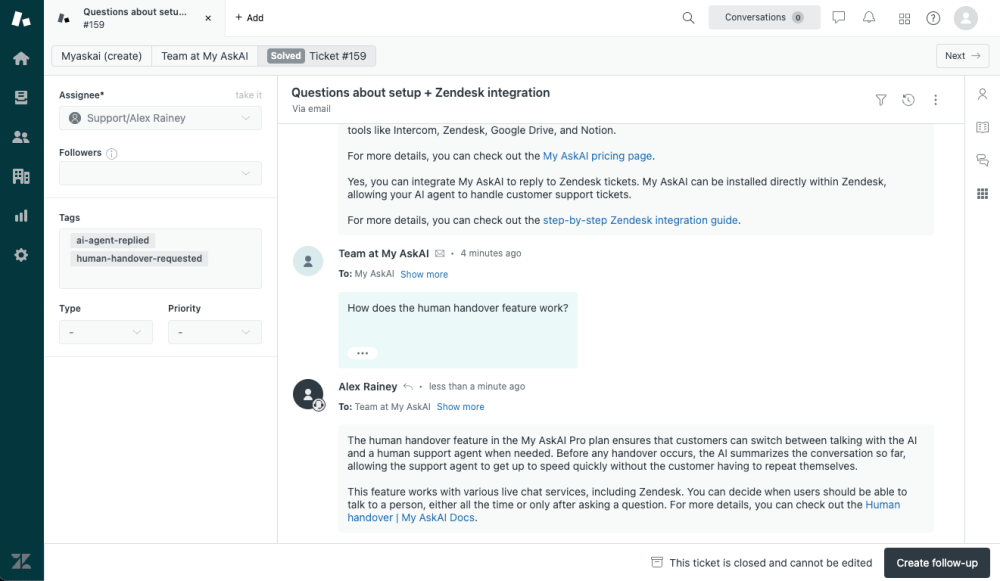This screenshot has height=581, width=1000.
Task: Open the Customers icon in sidebar
Action: click(21, 137)
